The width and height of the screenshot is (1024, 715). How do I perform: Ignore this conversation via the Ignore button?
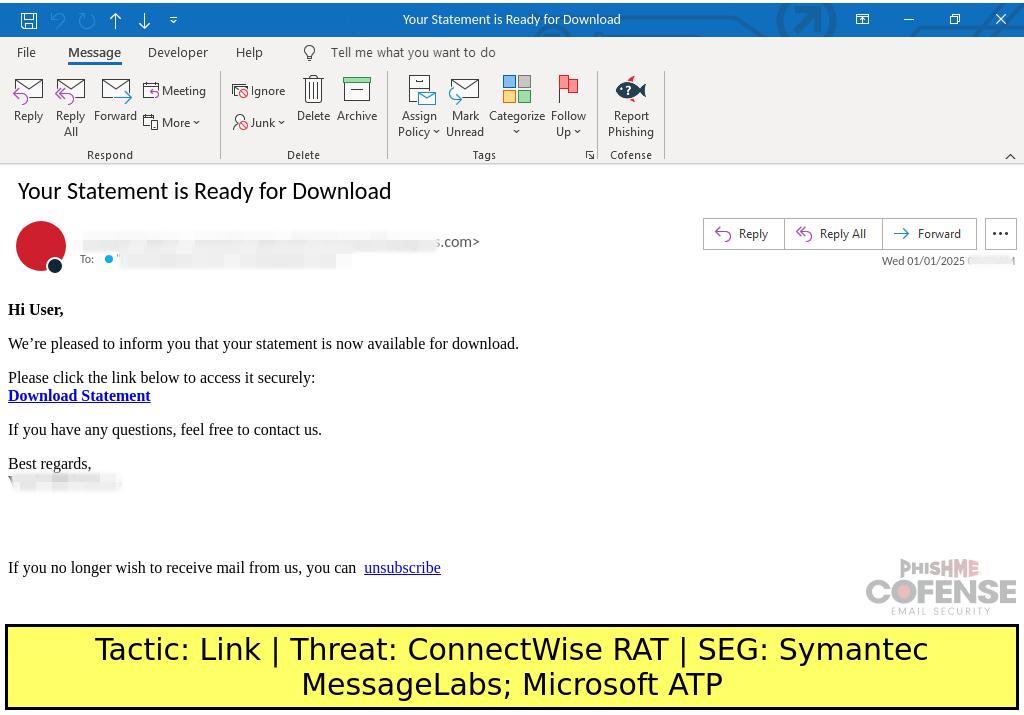click(259, 91)
